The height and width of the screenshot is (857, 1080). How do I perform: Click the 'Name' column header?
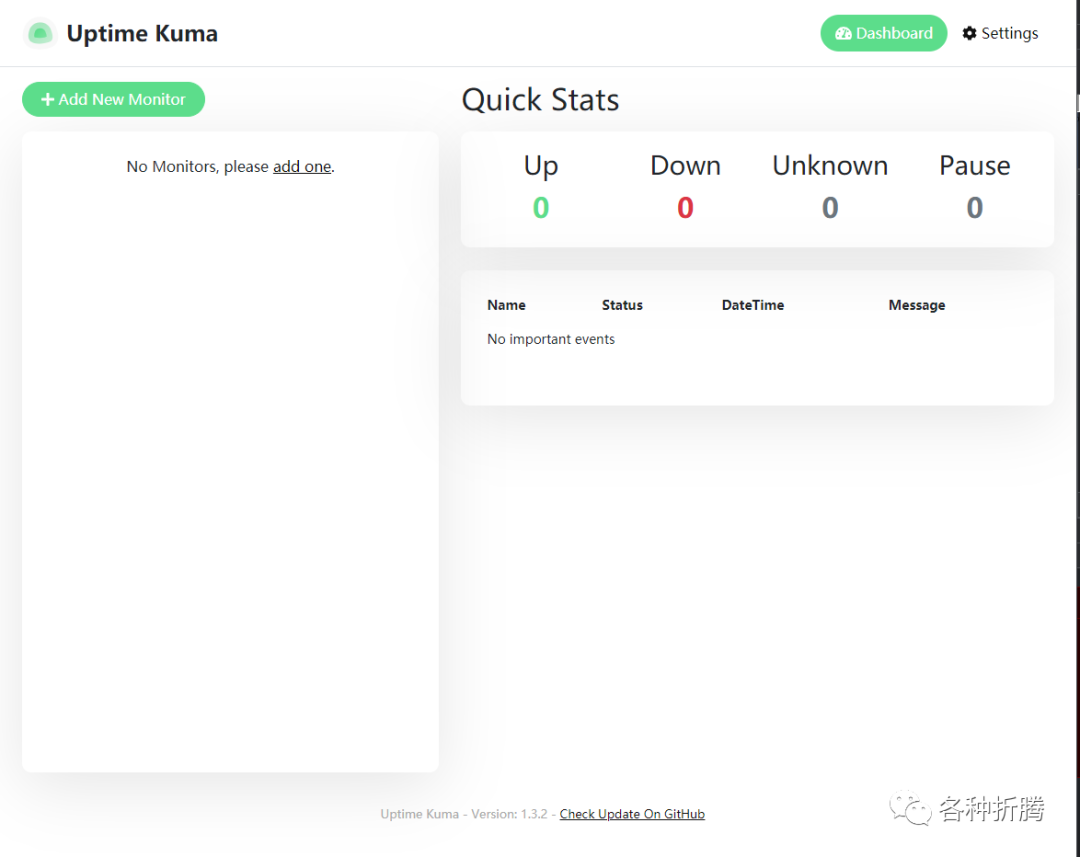tap(506, 305)
